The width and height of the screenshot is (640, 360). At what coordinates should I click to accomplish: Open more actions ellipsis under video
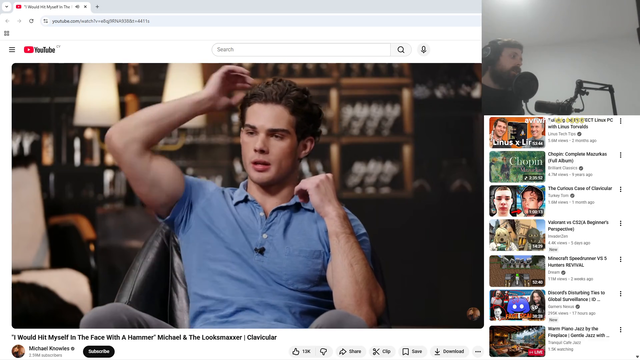coord(478,351)
